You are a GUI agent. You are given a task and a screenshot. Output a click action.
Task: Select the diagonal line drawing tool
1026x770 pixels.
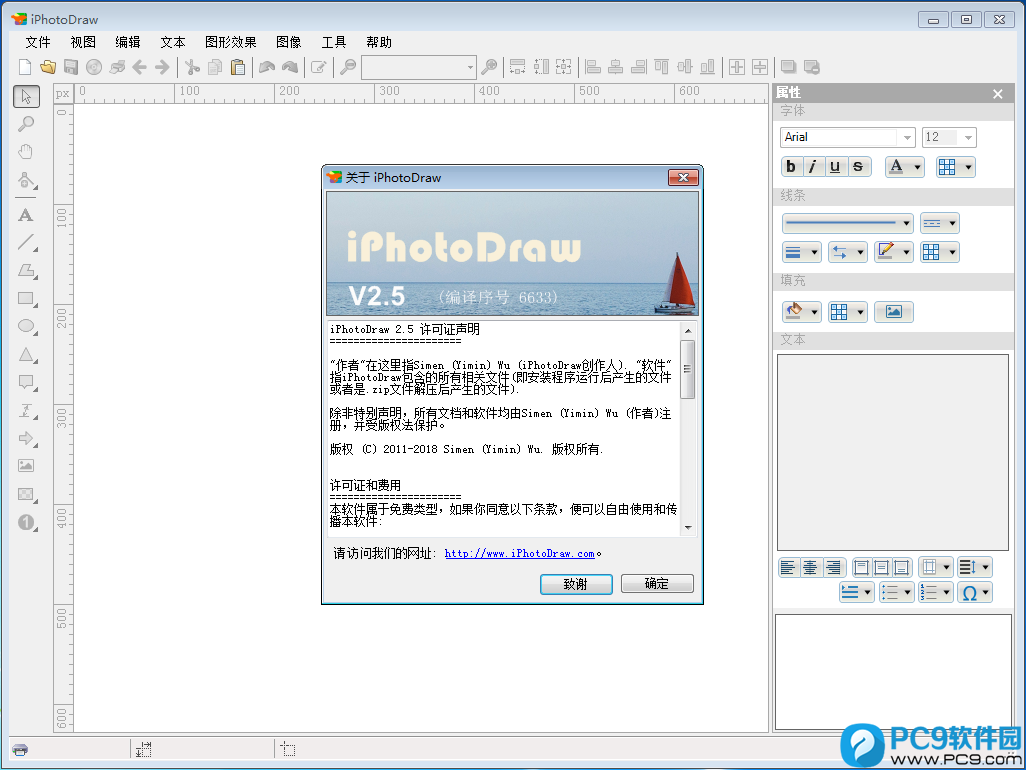tap(26, 243)
